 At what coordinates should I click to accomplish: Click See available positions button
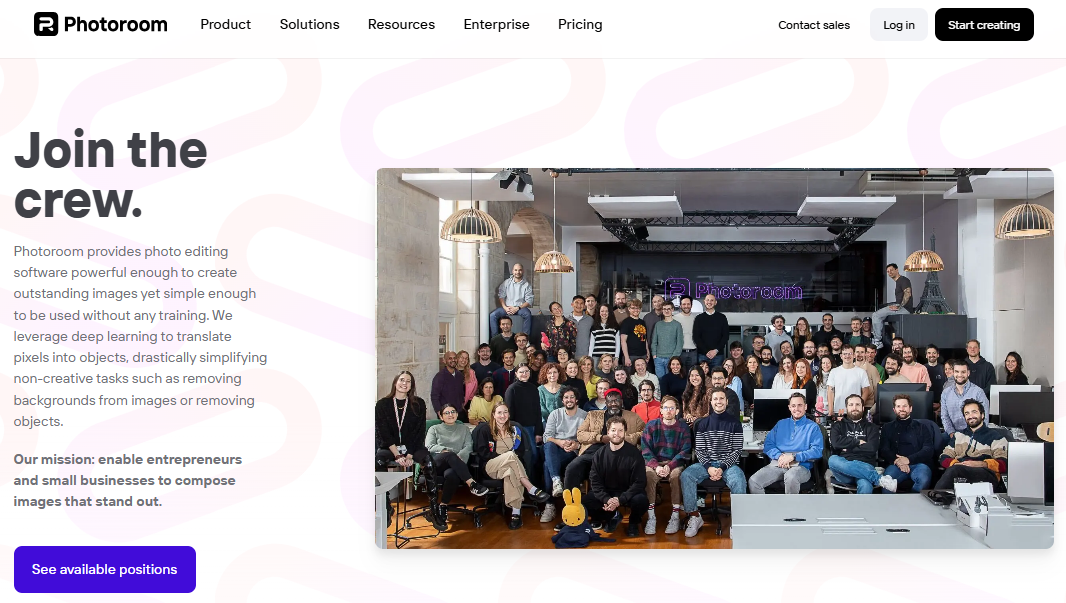[x=105, y=570]
